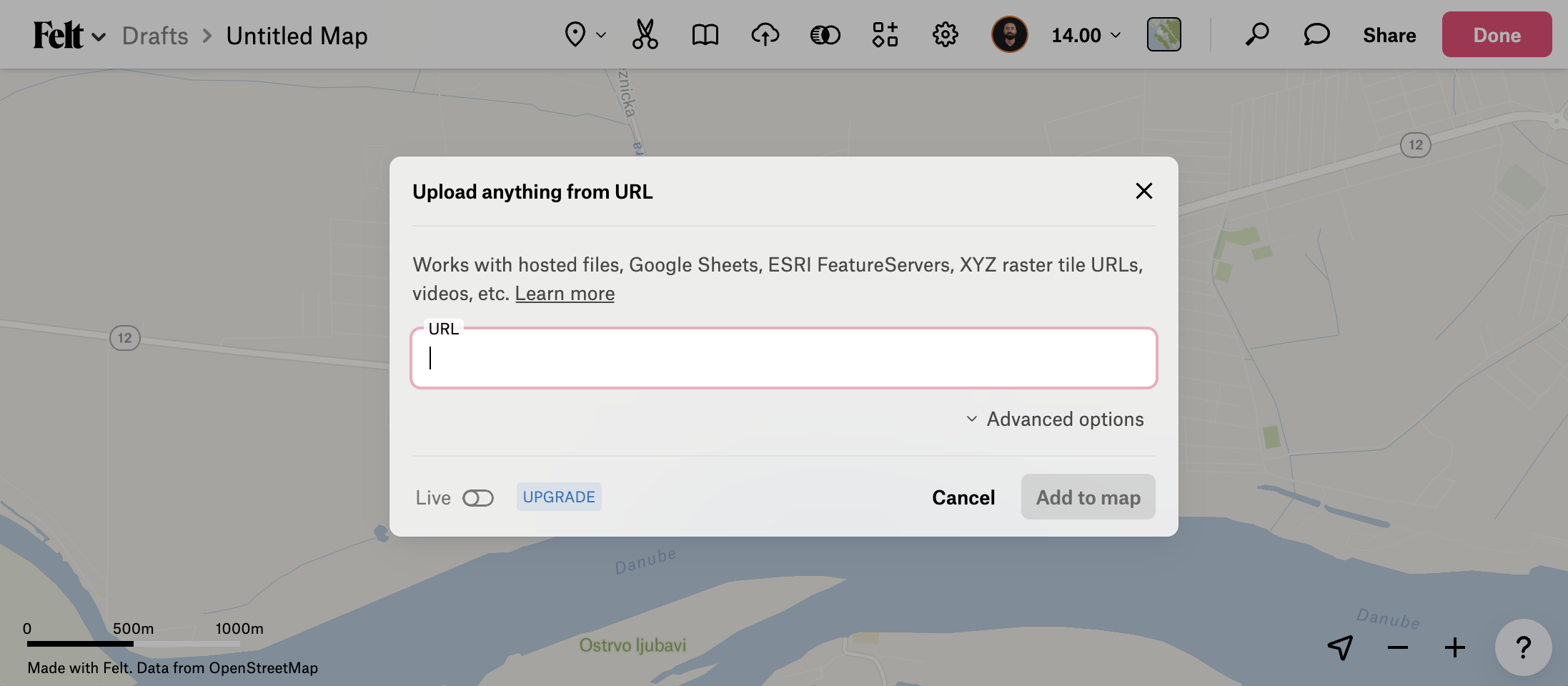The image size is (1568, 686).
Task: Expand the pin tool dropdown arrow
Action: pos(601,35)
